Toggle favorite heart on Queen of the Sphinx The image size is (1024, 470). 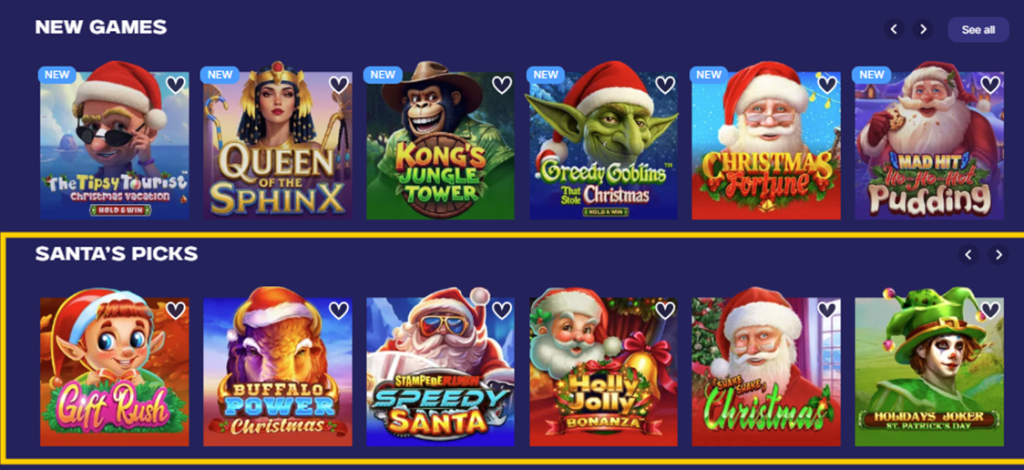point(338,85)
